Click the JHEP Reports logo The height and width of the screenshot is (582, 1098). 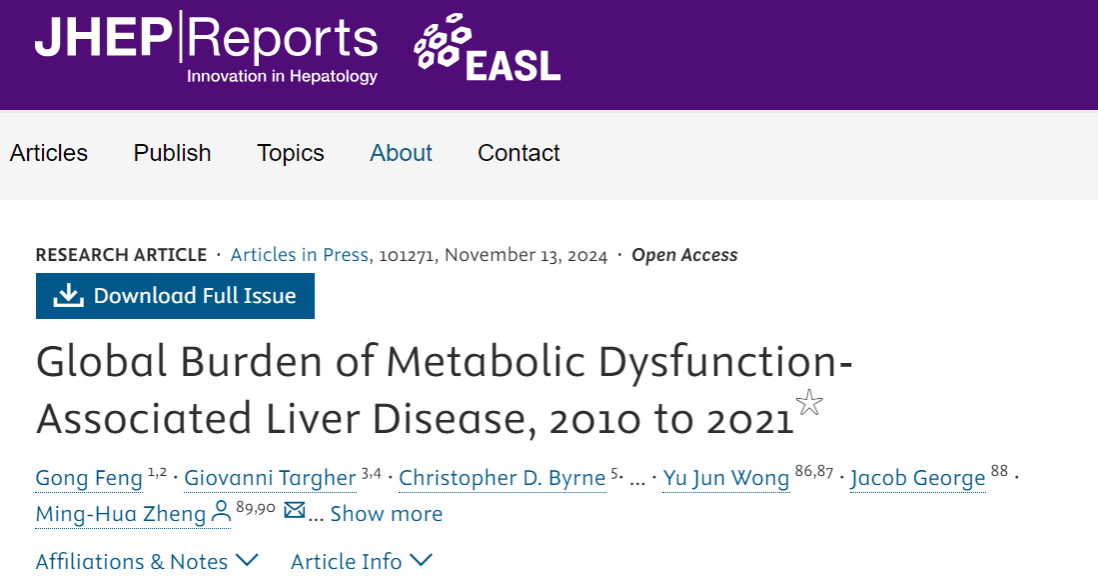pyautogui.click(x=207, y=48)
